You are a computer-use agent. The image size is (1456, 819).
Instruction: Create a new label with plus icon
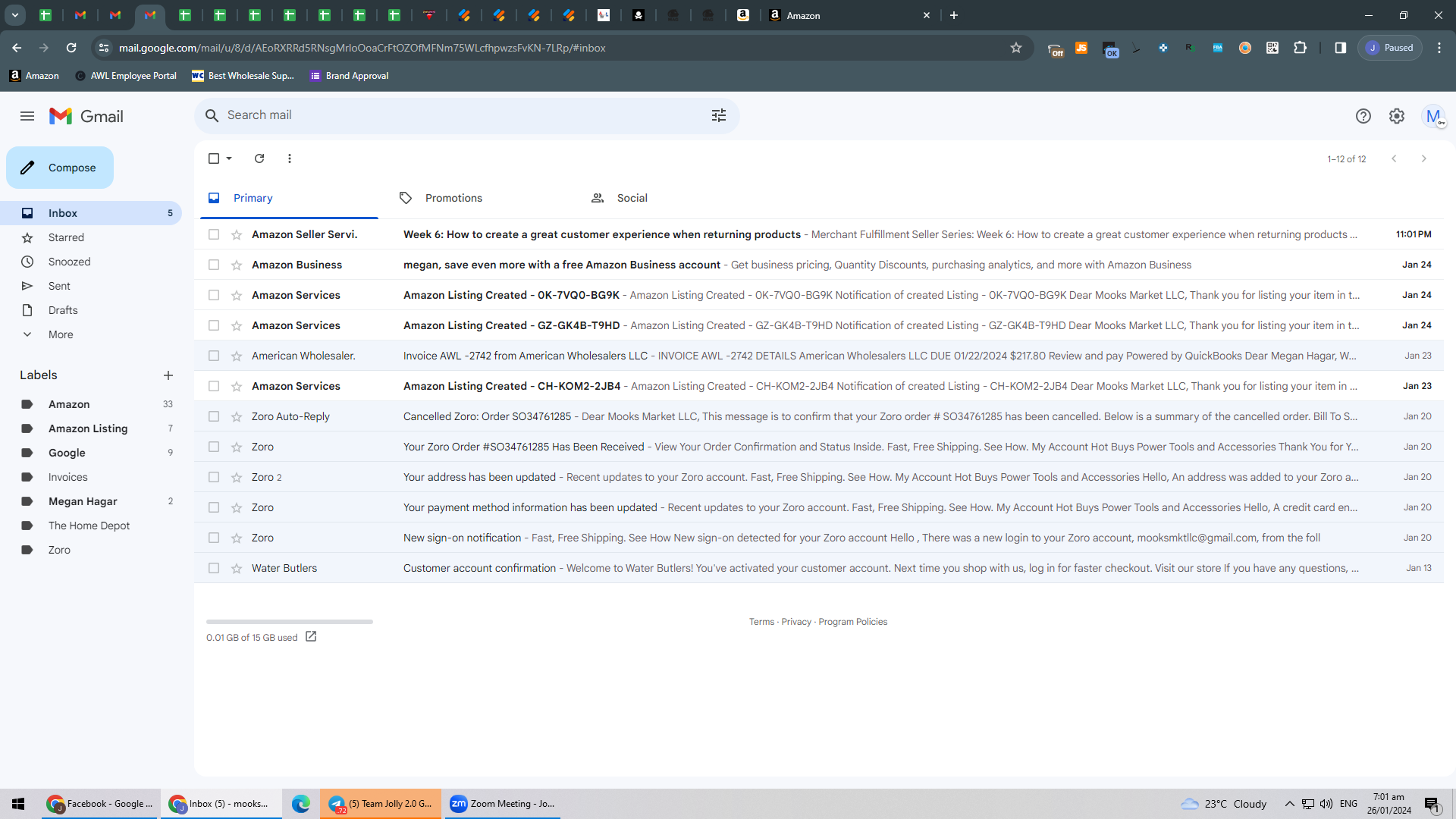coord(168,375)
